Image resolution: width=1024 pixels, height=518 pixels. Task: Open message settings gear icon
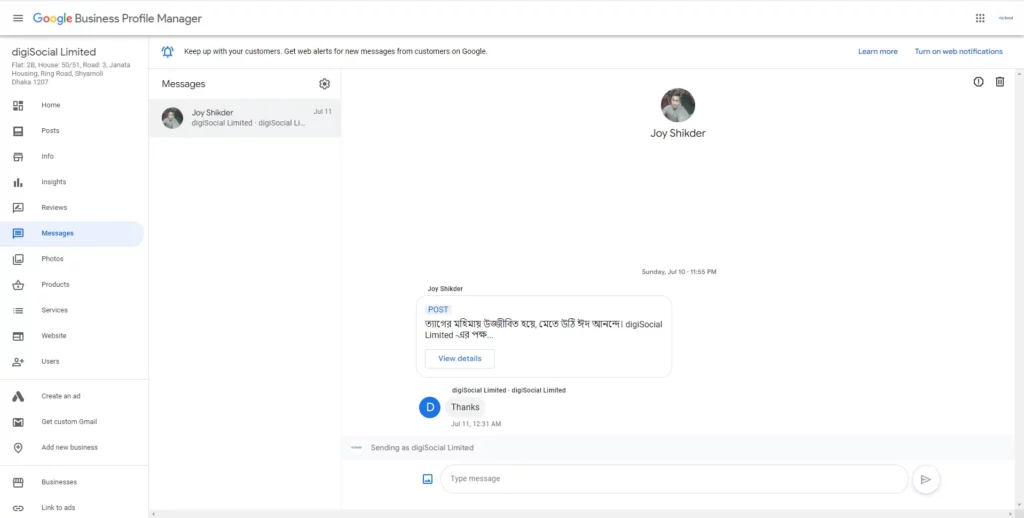click(325, 84)
